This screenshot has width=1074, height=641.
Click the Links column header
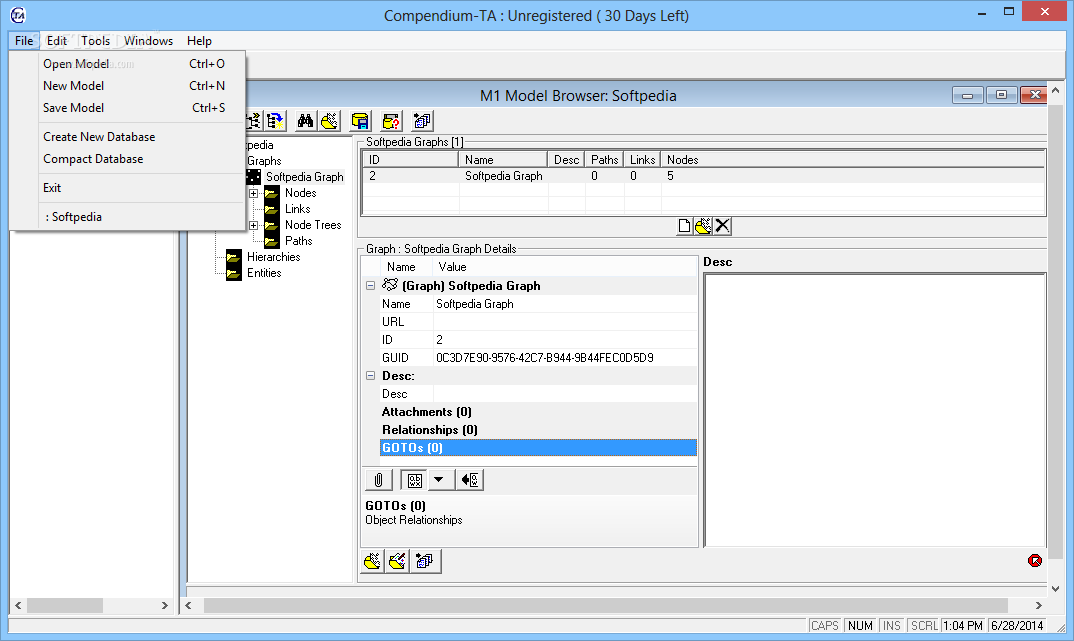tap(642, 160)
